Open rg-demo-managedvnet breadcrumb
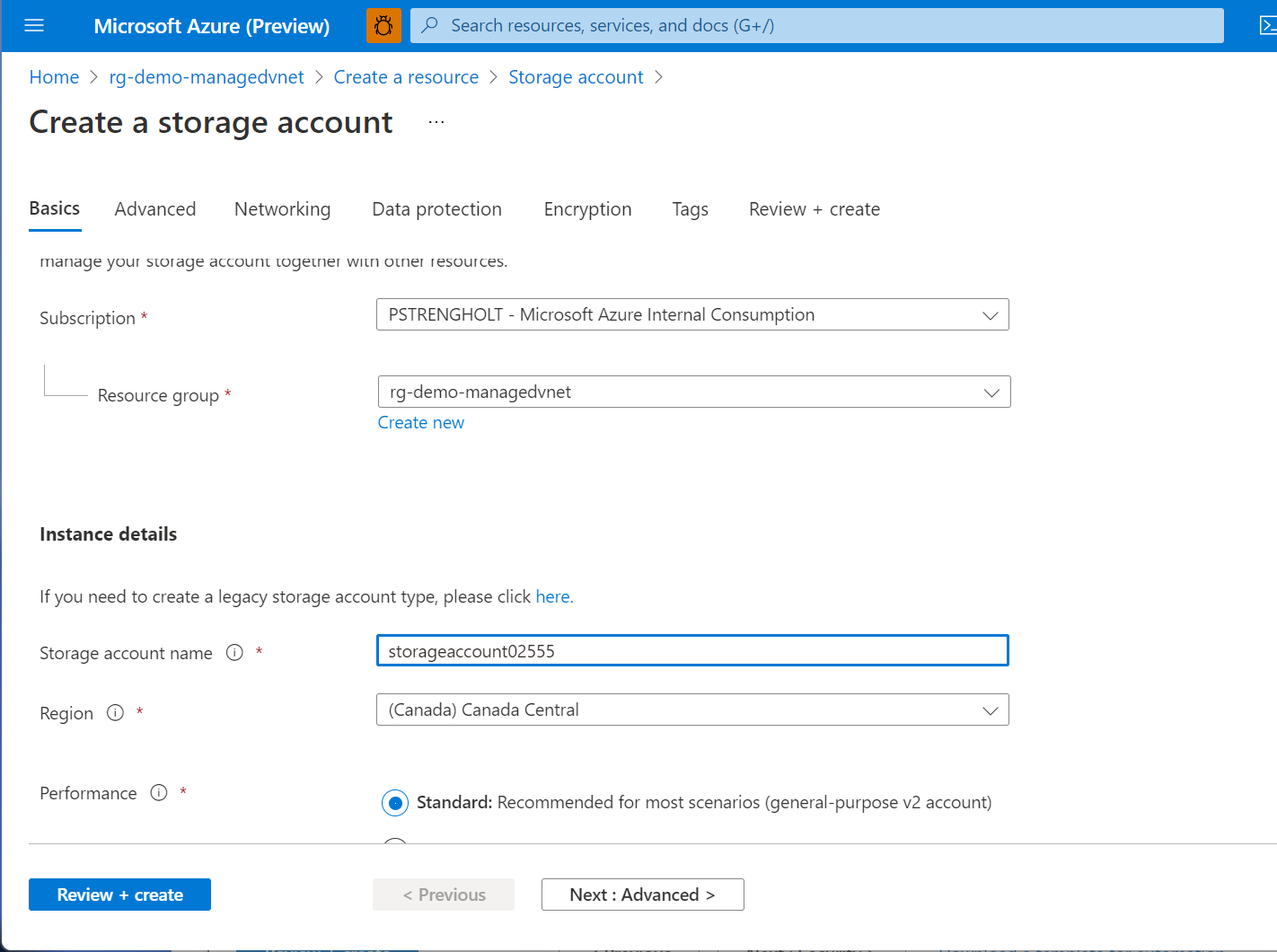1277x952 pixels. tap(207, 77)
